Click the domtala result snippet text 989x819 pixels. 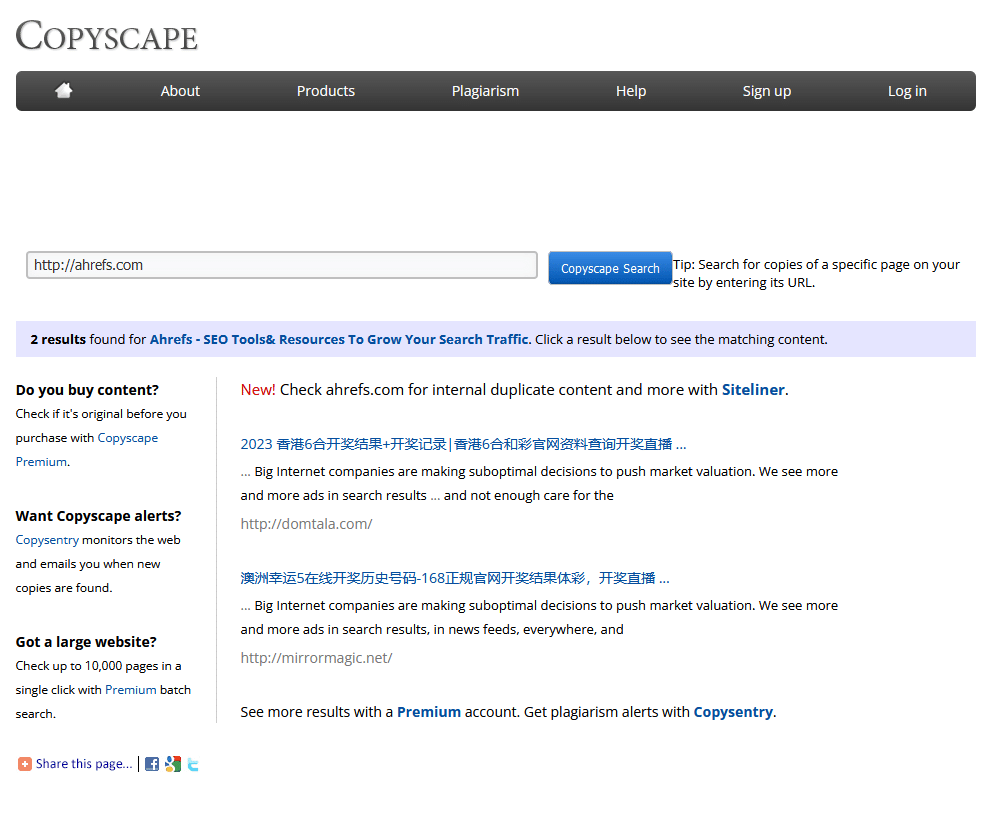tap(539, 483)
